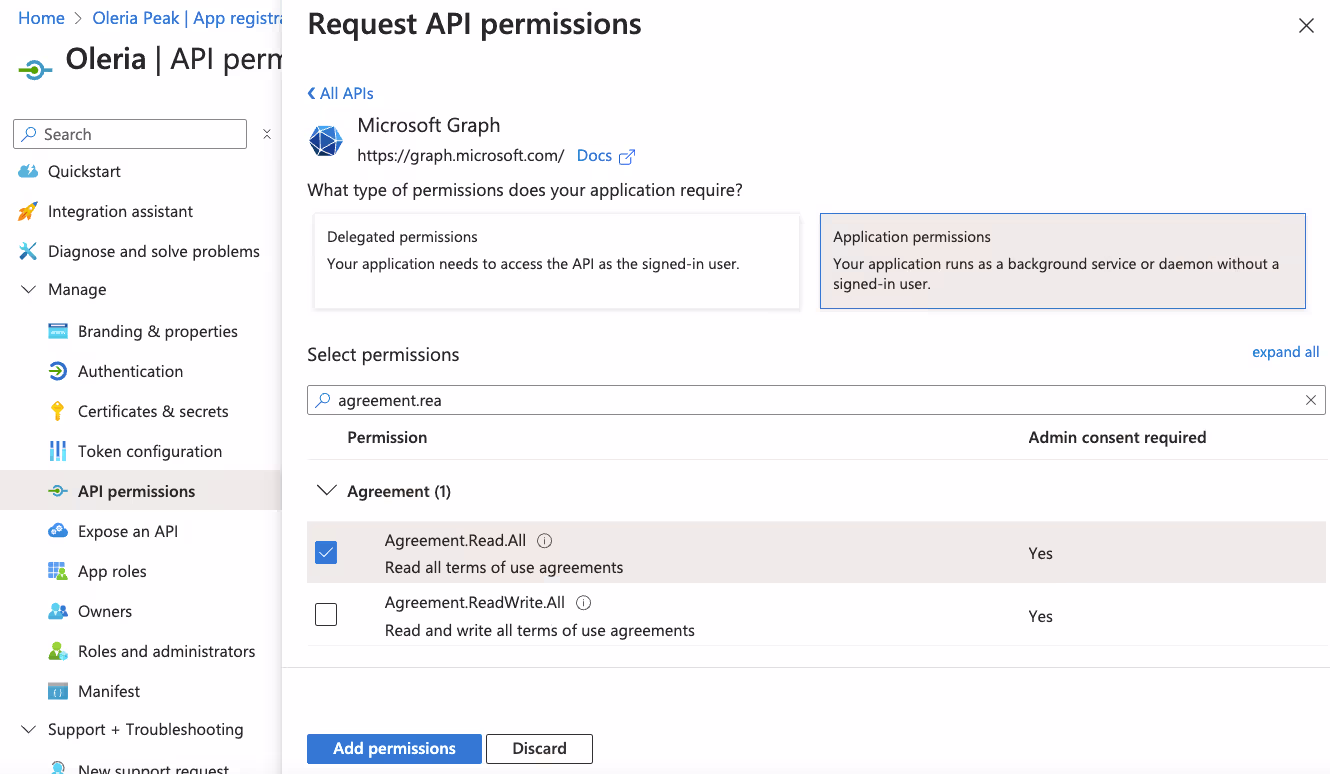The width and height of the screenshot is (1330, 774).
Task: Click the Add permissions button
Action: [394, 748]
